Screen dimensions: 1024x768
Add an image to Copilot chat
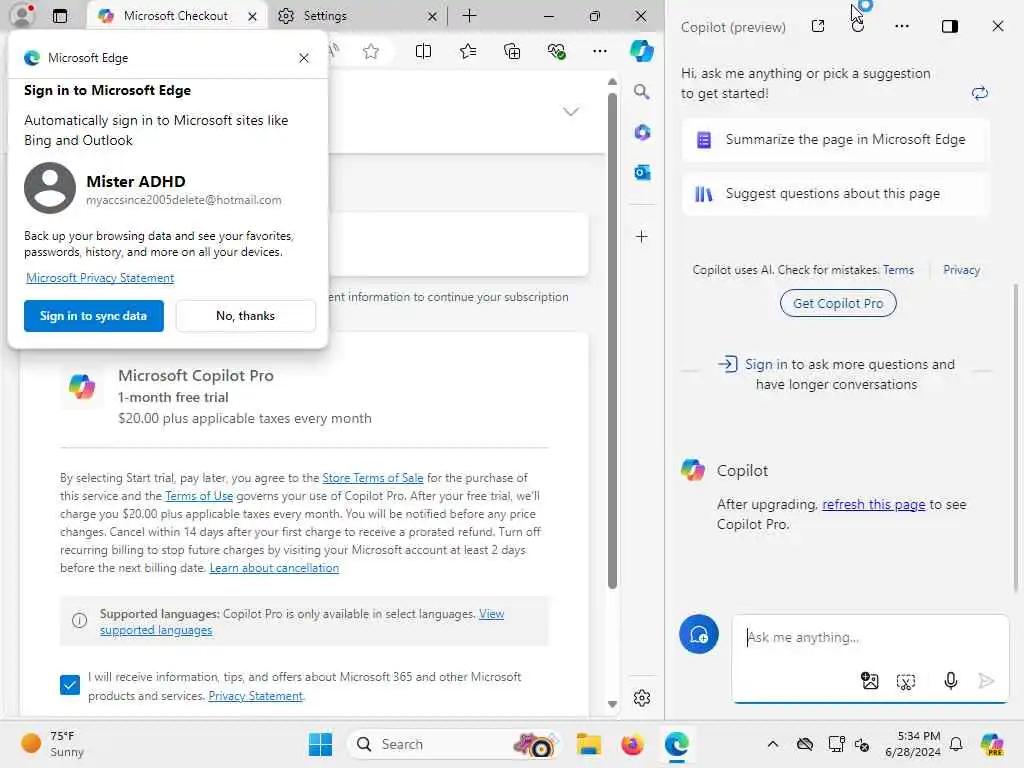[x=869, y=682]
